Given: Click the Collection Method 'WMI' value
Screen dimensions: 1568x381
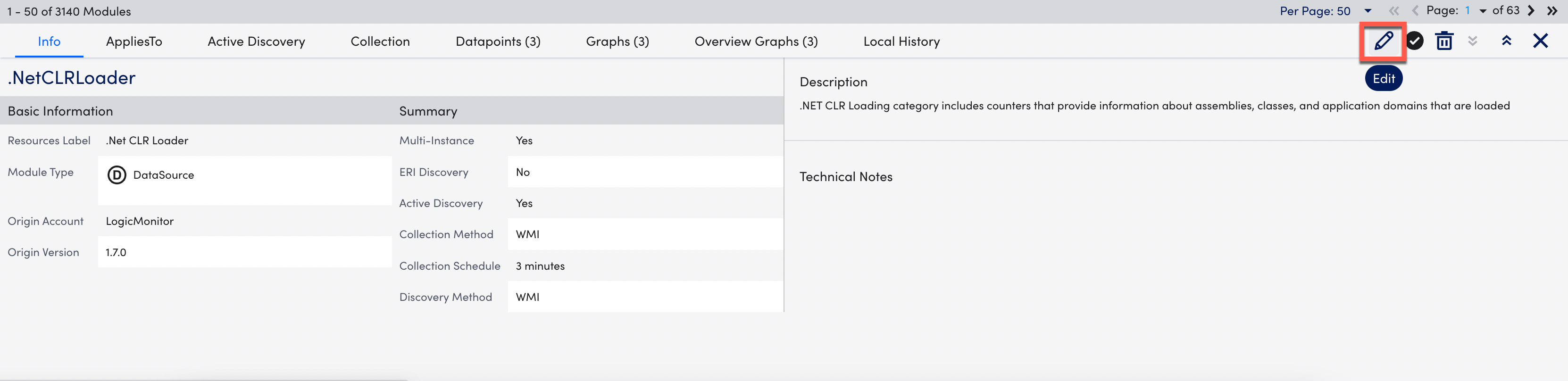Looking at the screenshot, I should pos(527,234).
